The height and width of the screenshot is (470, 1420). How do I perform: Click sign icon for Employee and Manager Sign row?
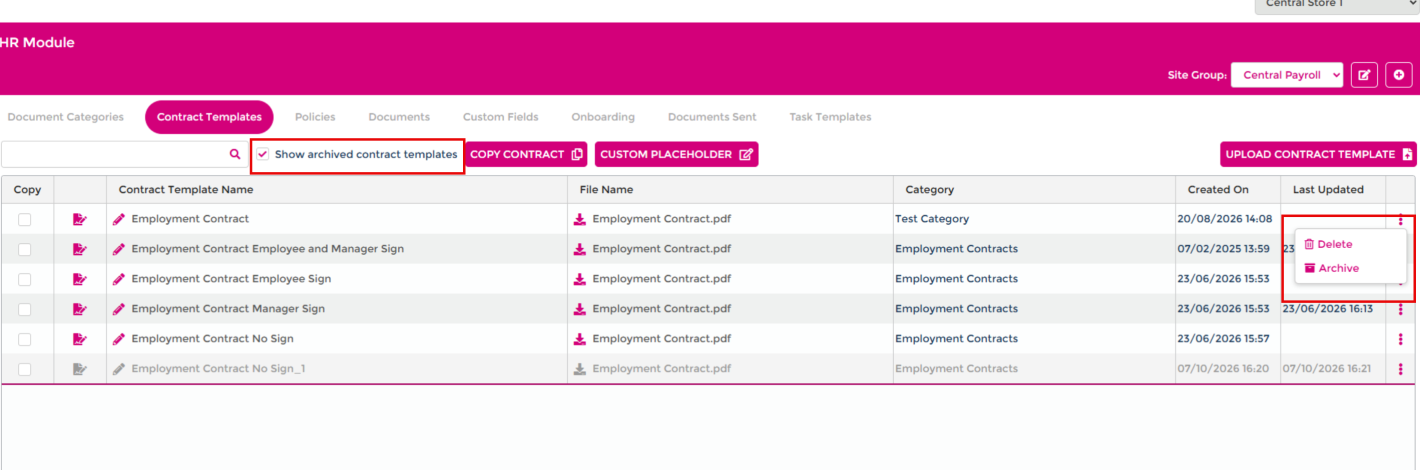pyautogui.click(x=80, y=249)
